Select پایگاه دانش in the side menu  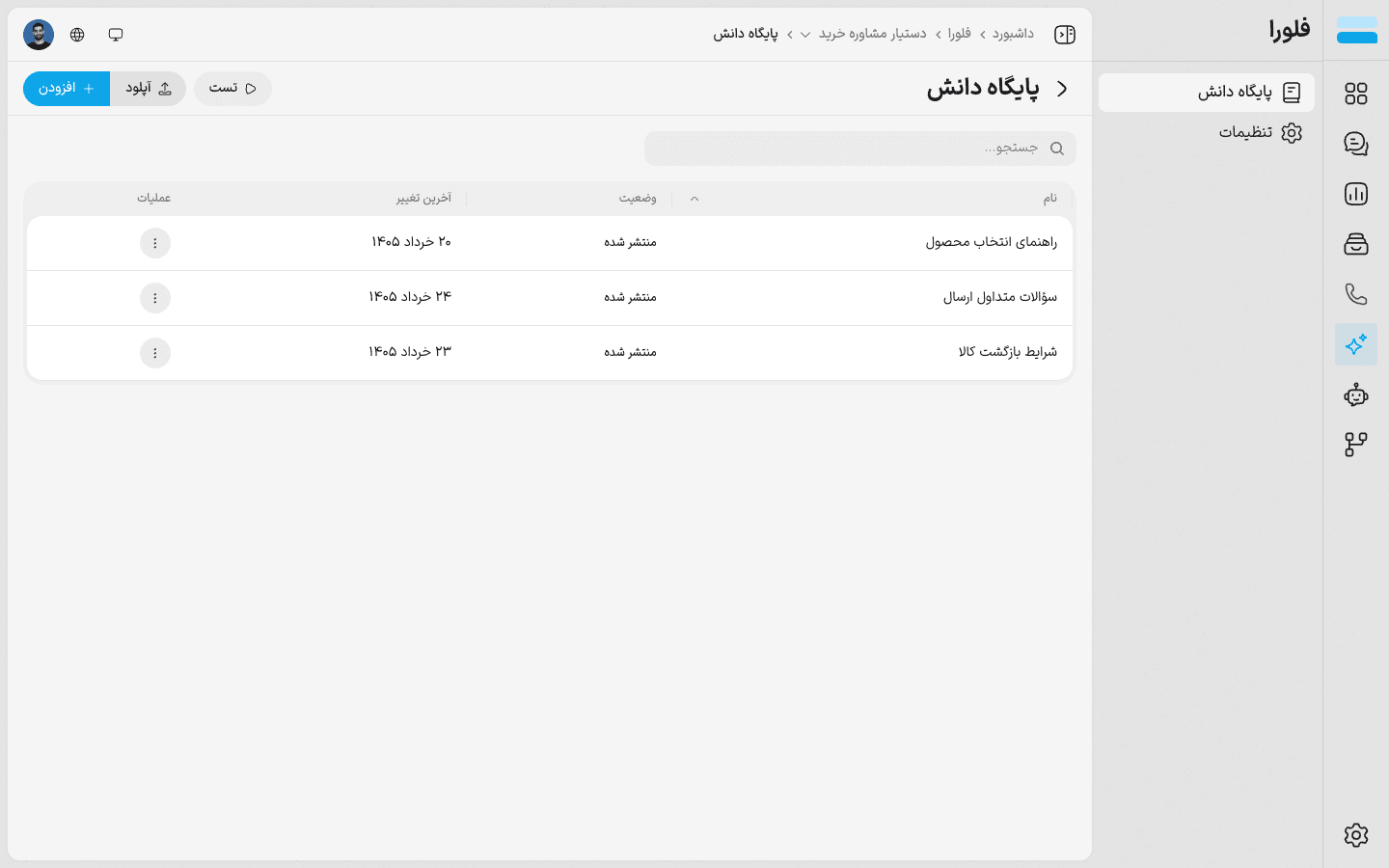[x=1207, y=93]
